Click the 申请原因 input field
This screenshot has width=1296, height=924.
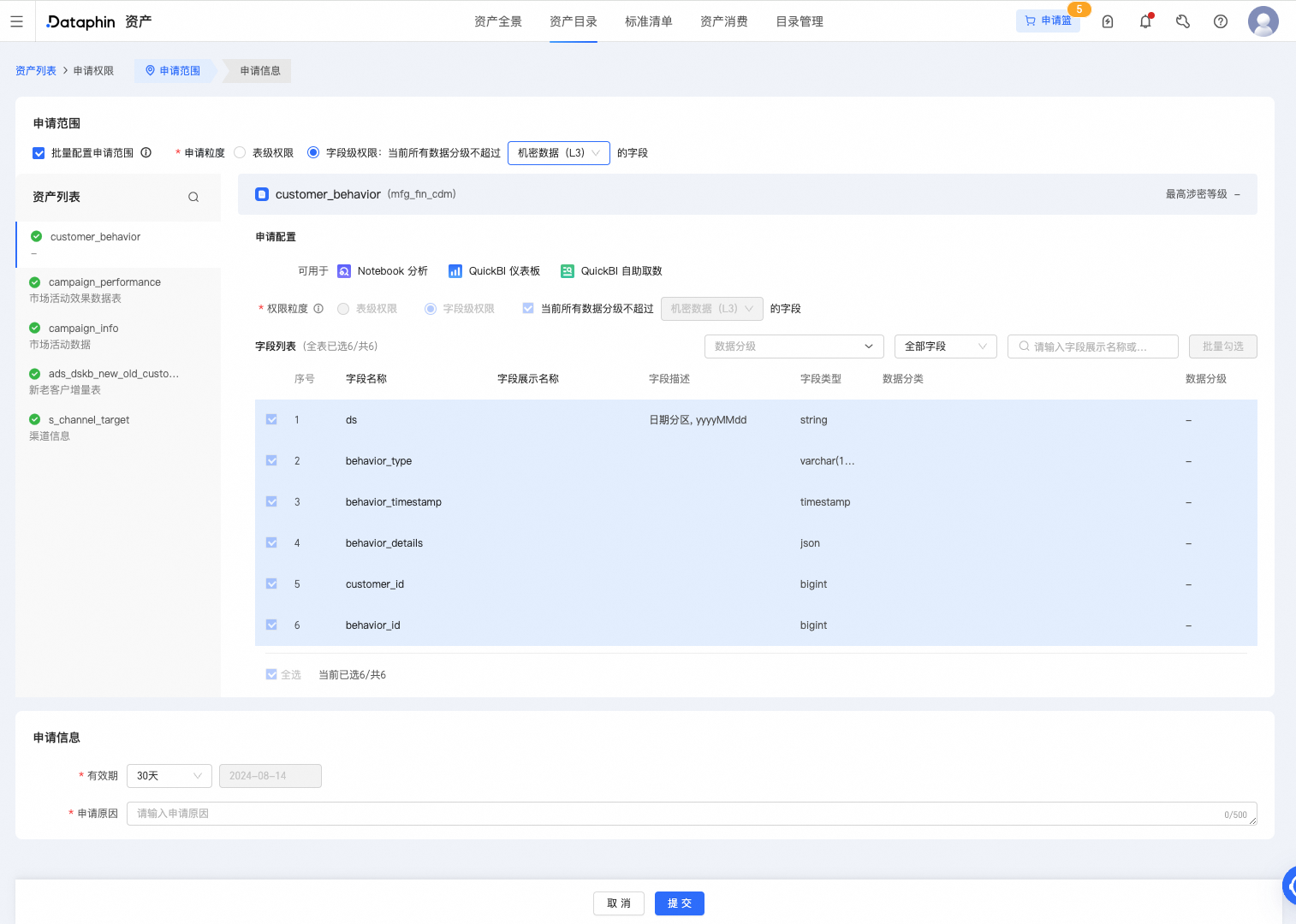click(x=599, y=813)
